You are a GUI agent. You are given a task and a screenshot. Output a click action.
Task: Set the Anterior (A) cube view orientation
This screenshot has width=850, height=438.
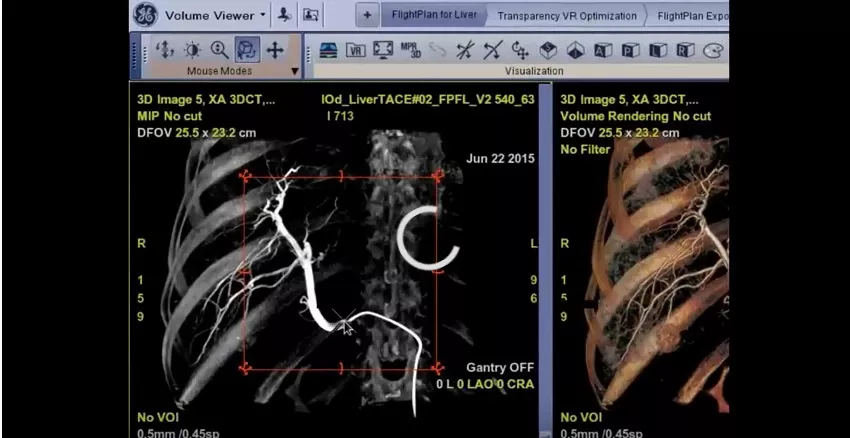click(x=603, y=50)
